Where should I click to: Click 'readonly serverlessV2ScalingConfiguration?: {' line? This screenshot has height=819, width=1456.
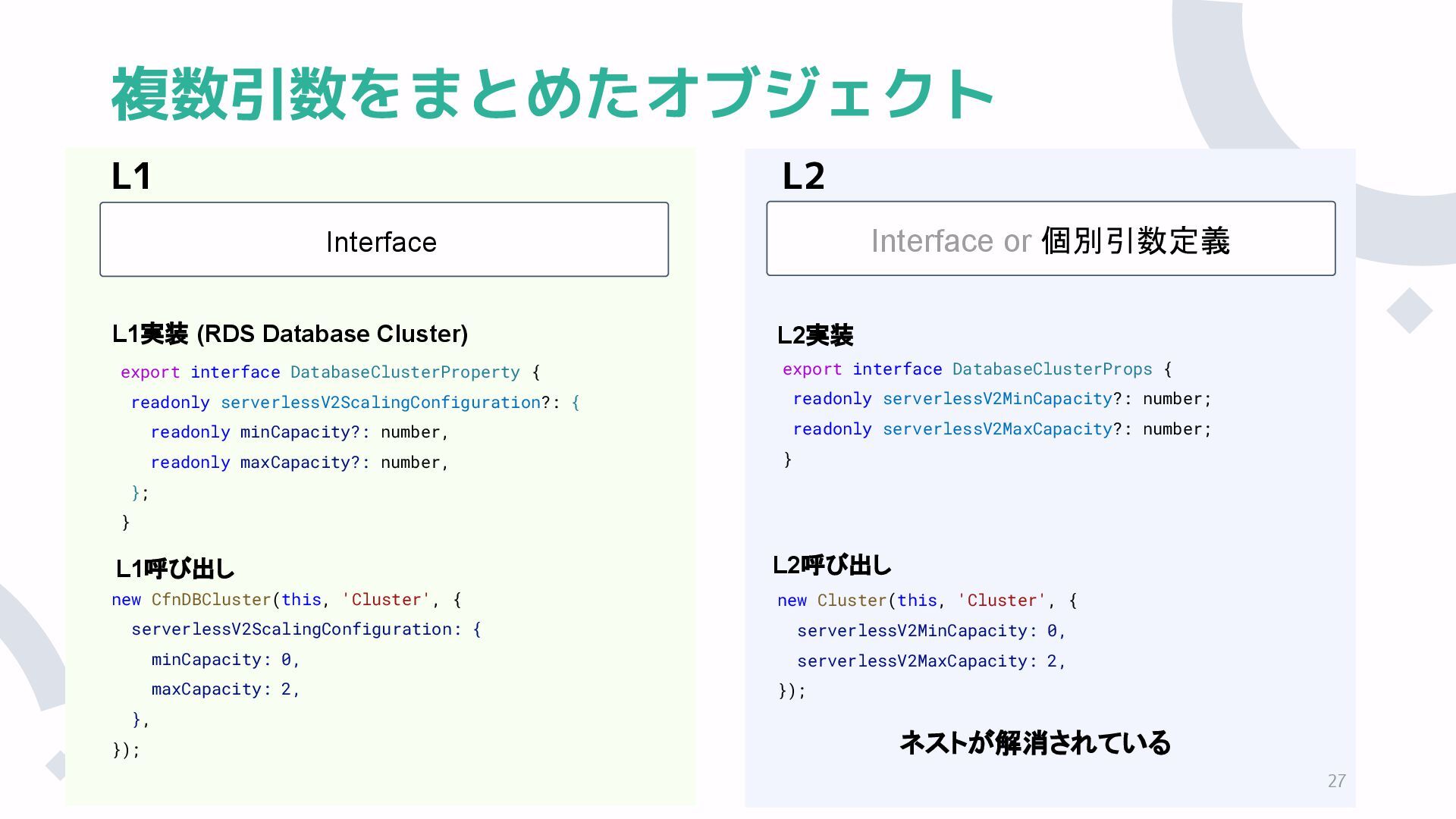(x=355, y=403)
